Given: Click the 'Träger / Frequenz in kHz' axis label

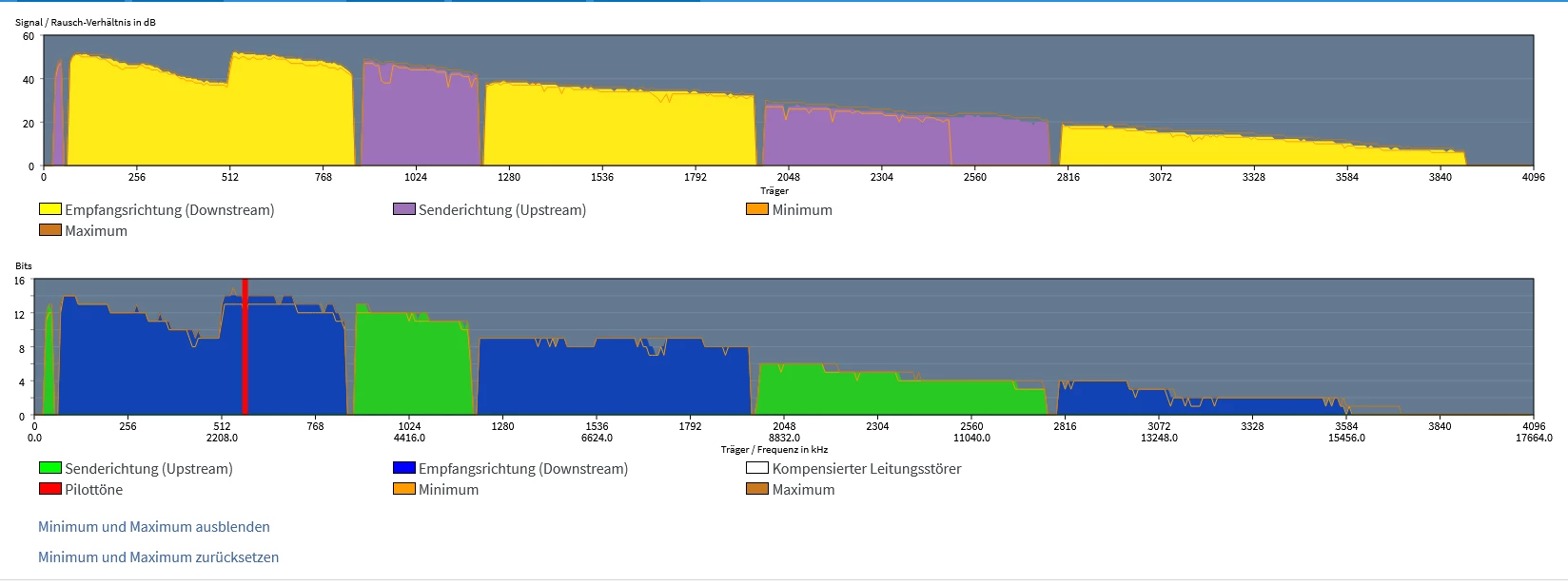Looking at the screenshot, I should pos(774,450).
